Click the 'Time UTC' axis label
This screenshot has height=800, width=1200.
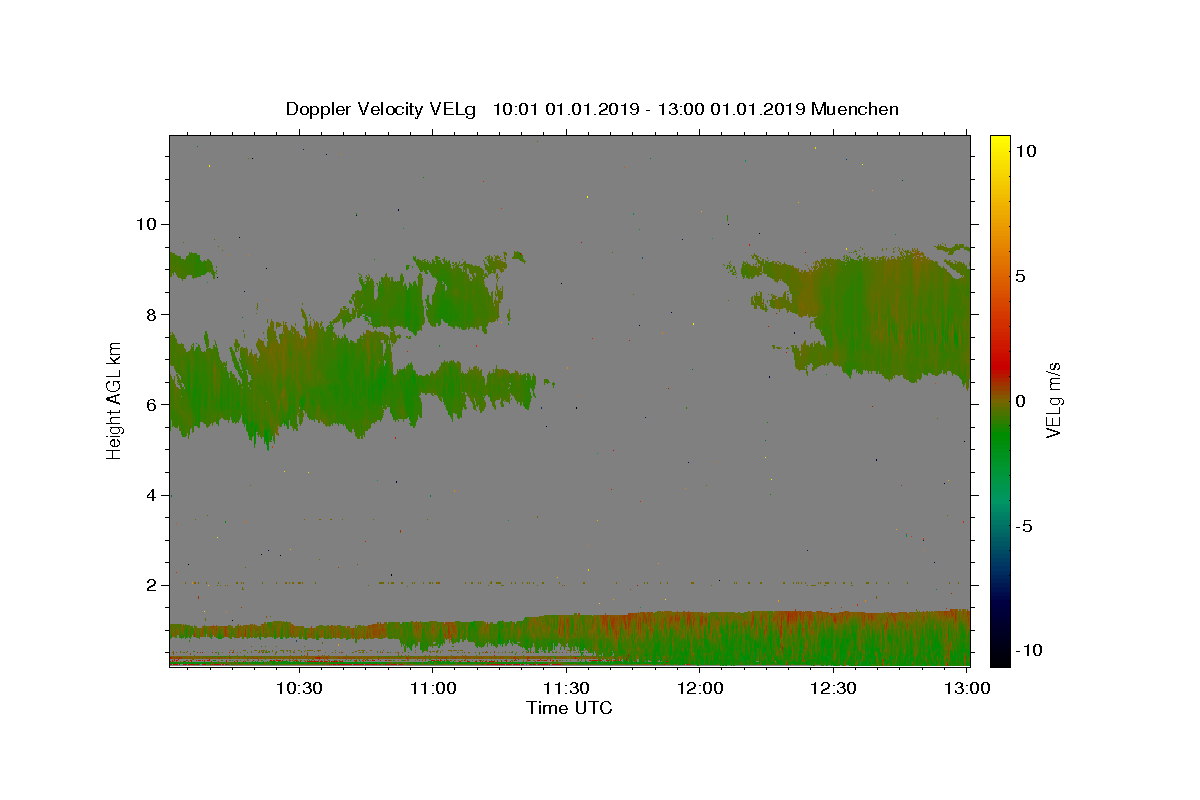[569, 708]
